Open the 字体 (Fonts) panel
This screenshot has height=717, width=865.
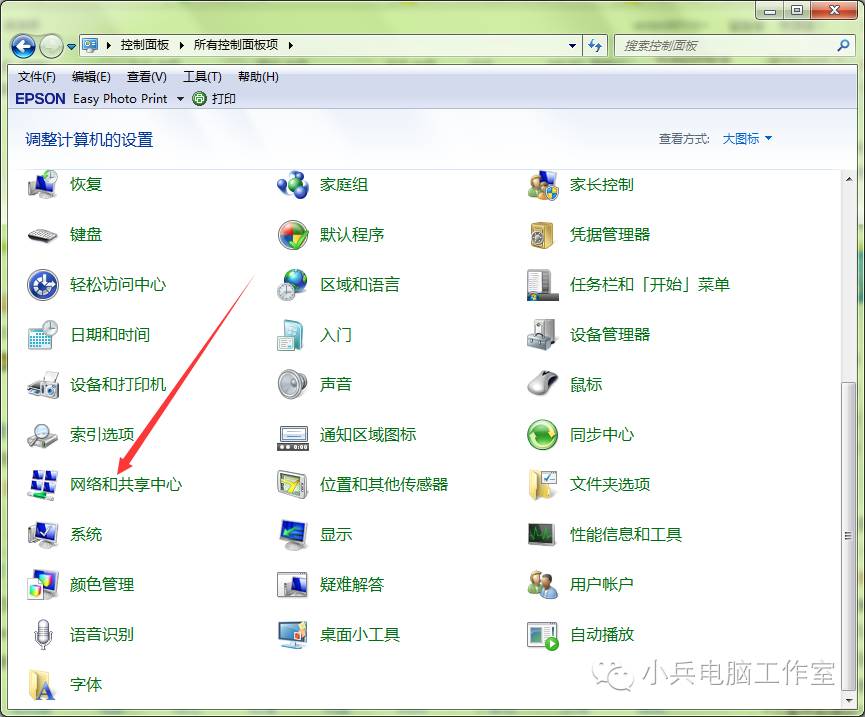tap(86, 684)
